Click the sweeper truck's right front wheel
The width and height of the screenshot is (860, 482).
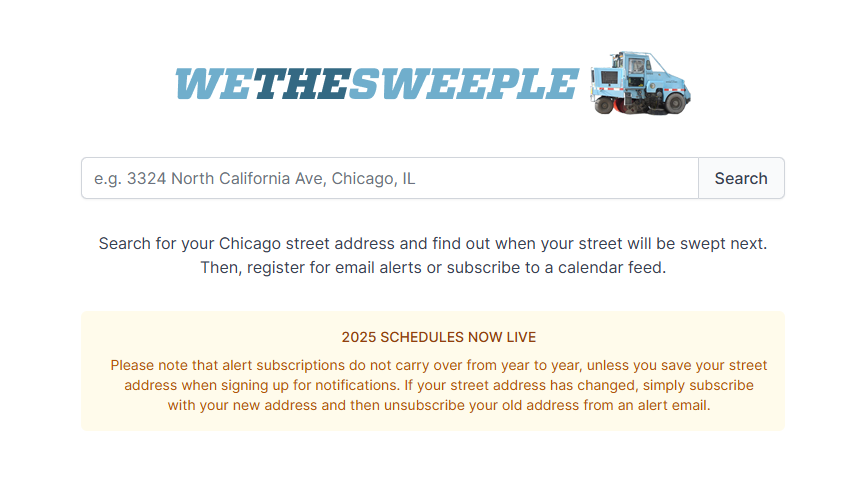(x=675, y=103)
